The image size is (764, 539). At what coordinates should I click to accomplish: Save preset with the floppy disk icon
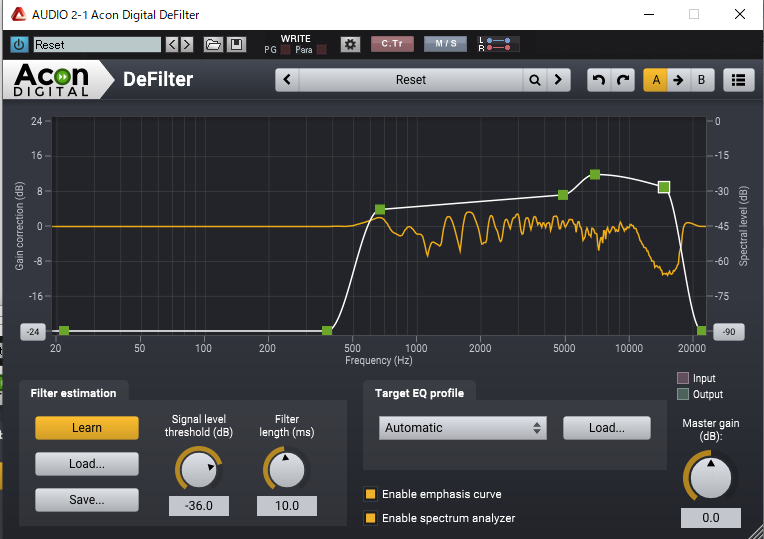[236, 45]
